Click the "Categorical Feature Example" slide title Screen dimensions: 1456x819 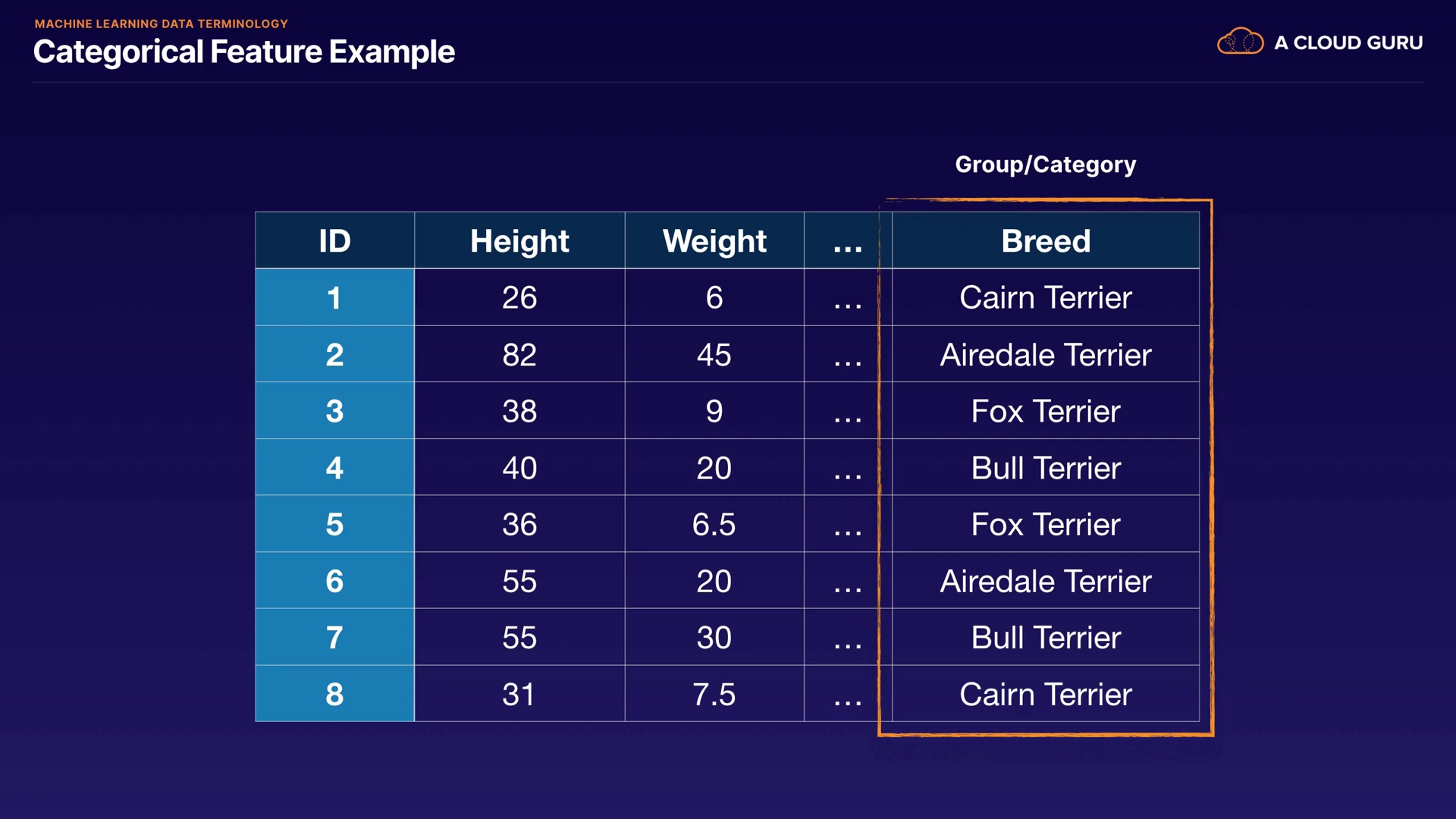pos(243,52)
